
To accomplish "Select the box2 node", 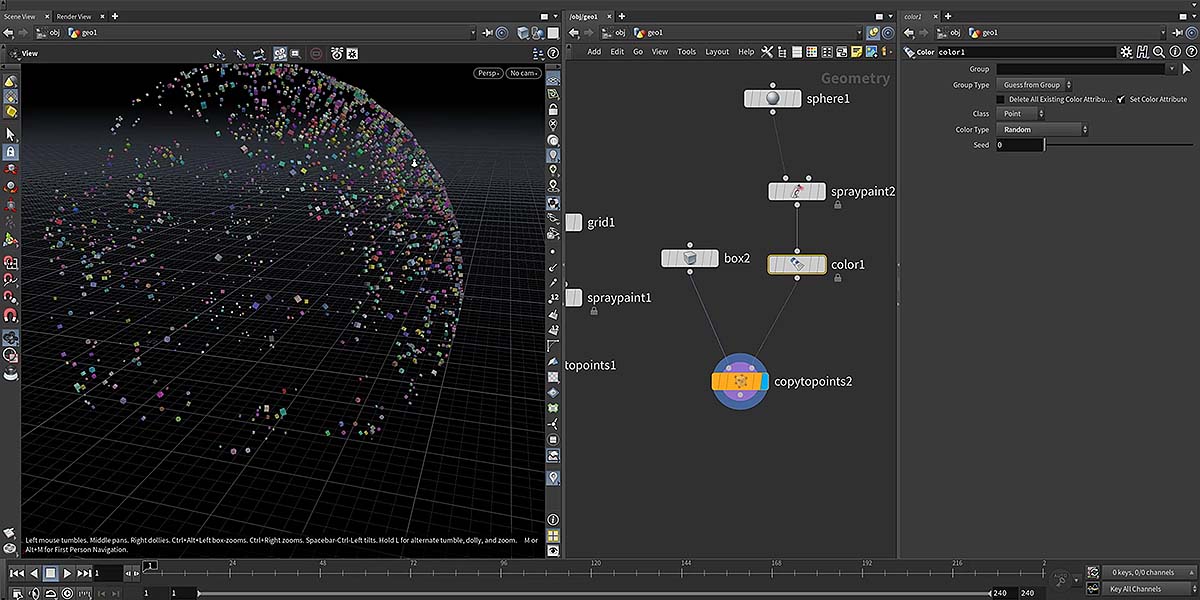I will 690,258.
